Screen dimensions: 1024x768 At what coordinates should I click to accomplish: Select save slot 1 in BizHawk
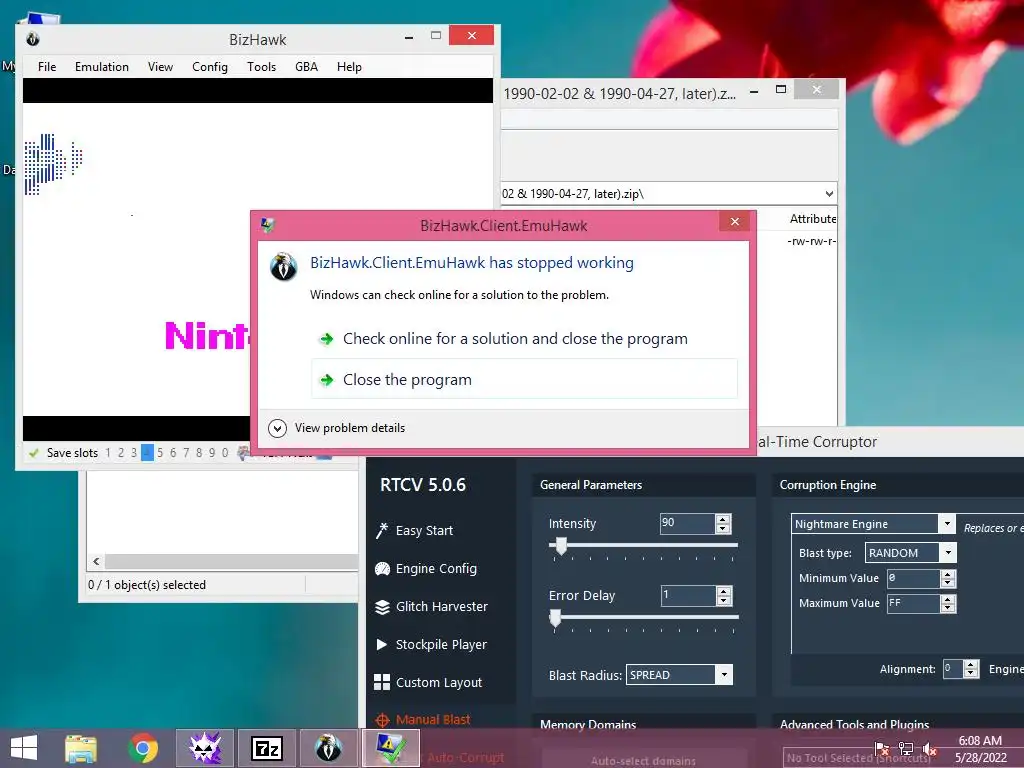[x=108, y=453]
